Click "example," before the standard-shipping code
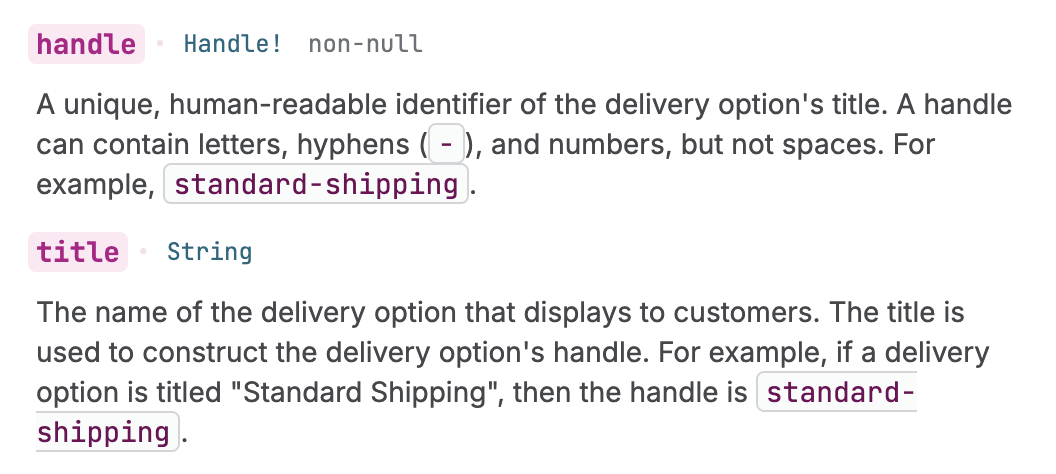 [x=95, y=185]
